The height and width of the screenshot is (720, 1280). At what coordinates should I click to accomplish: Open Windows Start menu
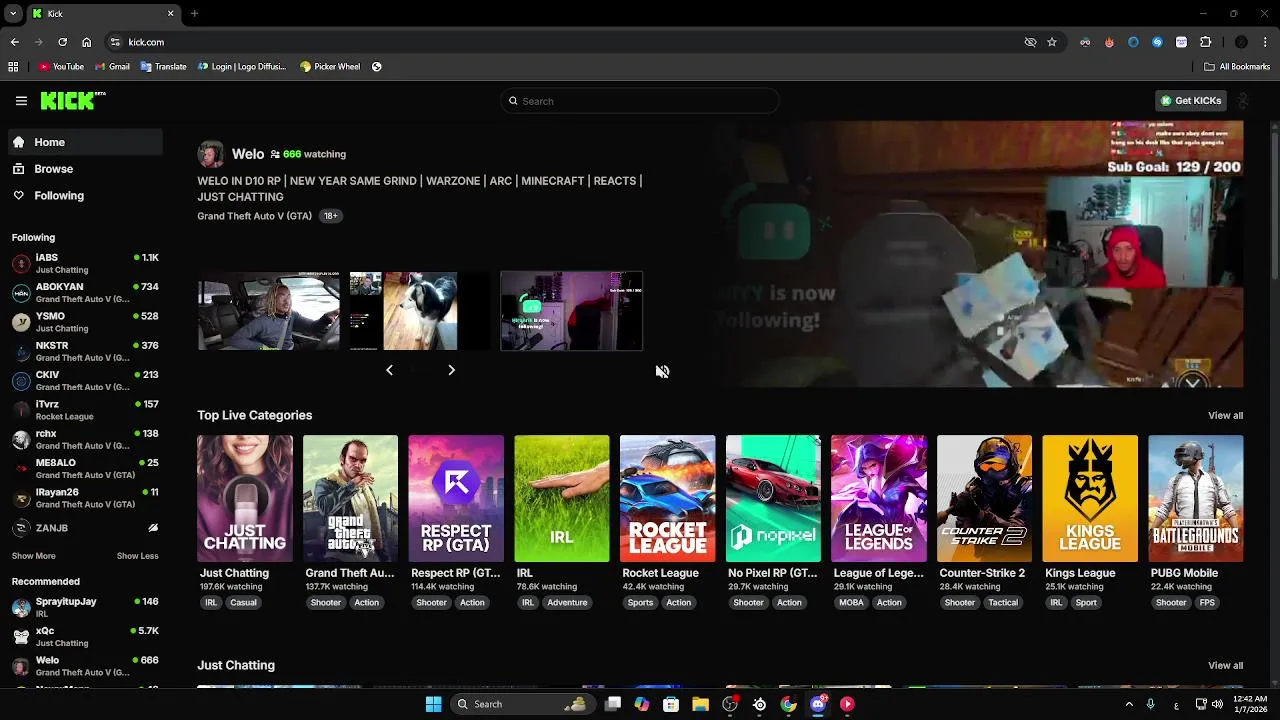pos(433,704)
